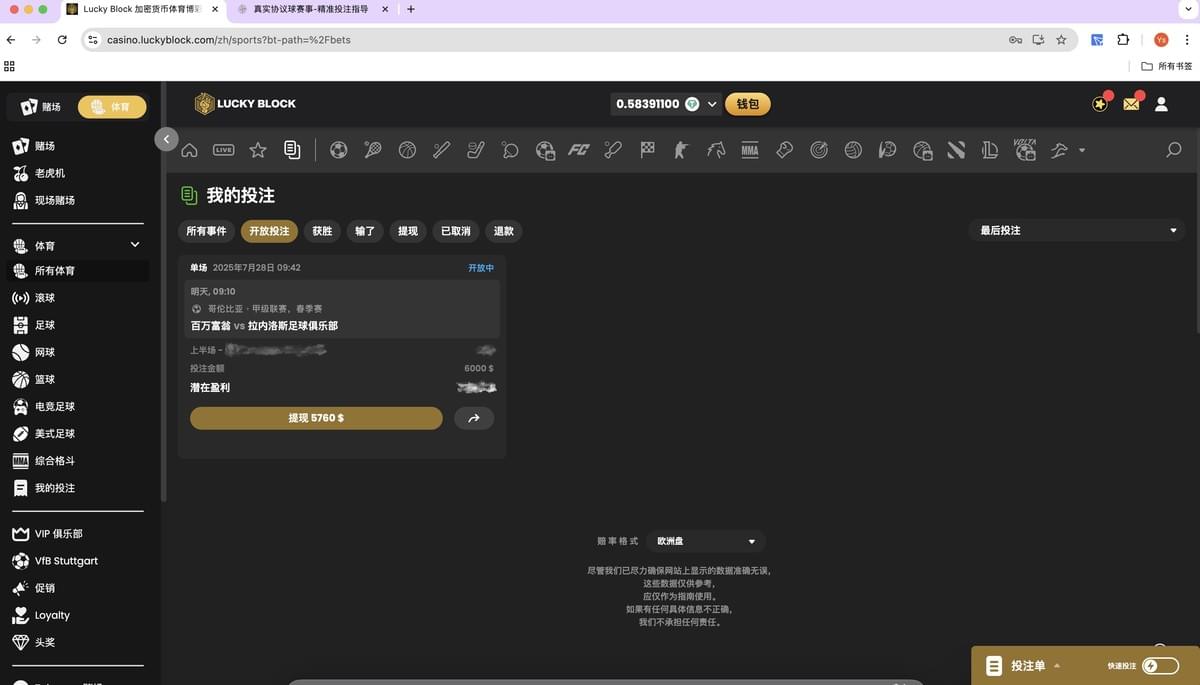Select the soccer ball icon in sports bar
This screenshot has width=1200, height=685.
click(339, 150)
